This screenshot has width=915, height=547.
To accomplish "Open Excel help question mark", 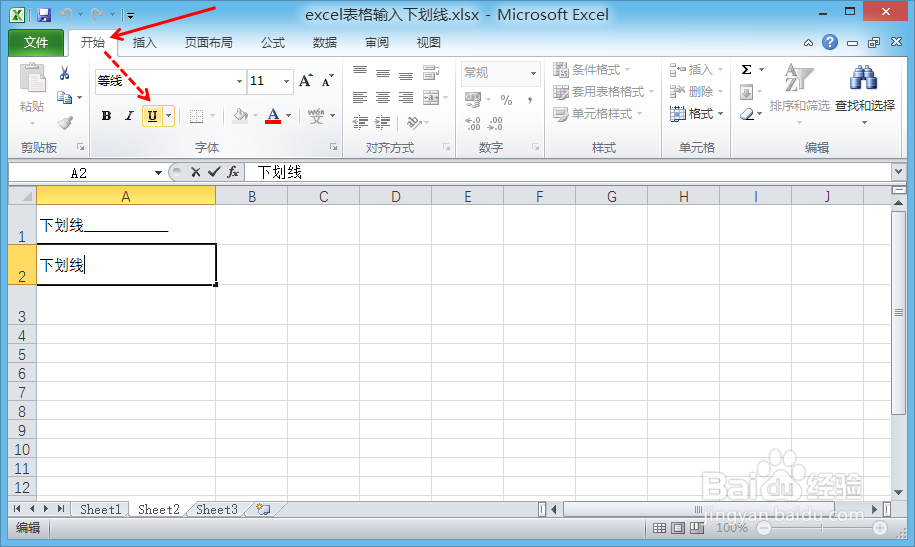I will coord(830,42).
